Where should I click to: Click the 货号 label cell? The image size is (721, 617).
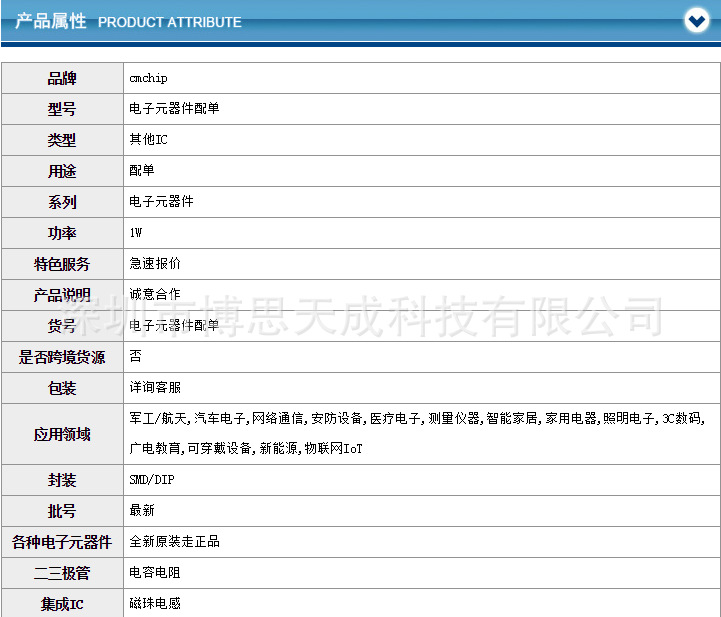62,326
